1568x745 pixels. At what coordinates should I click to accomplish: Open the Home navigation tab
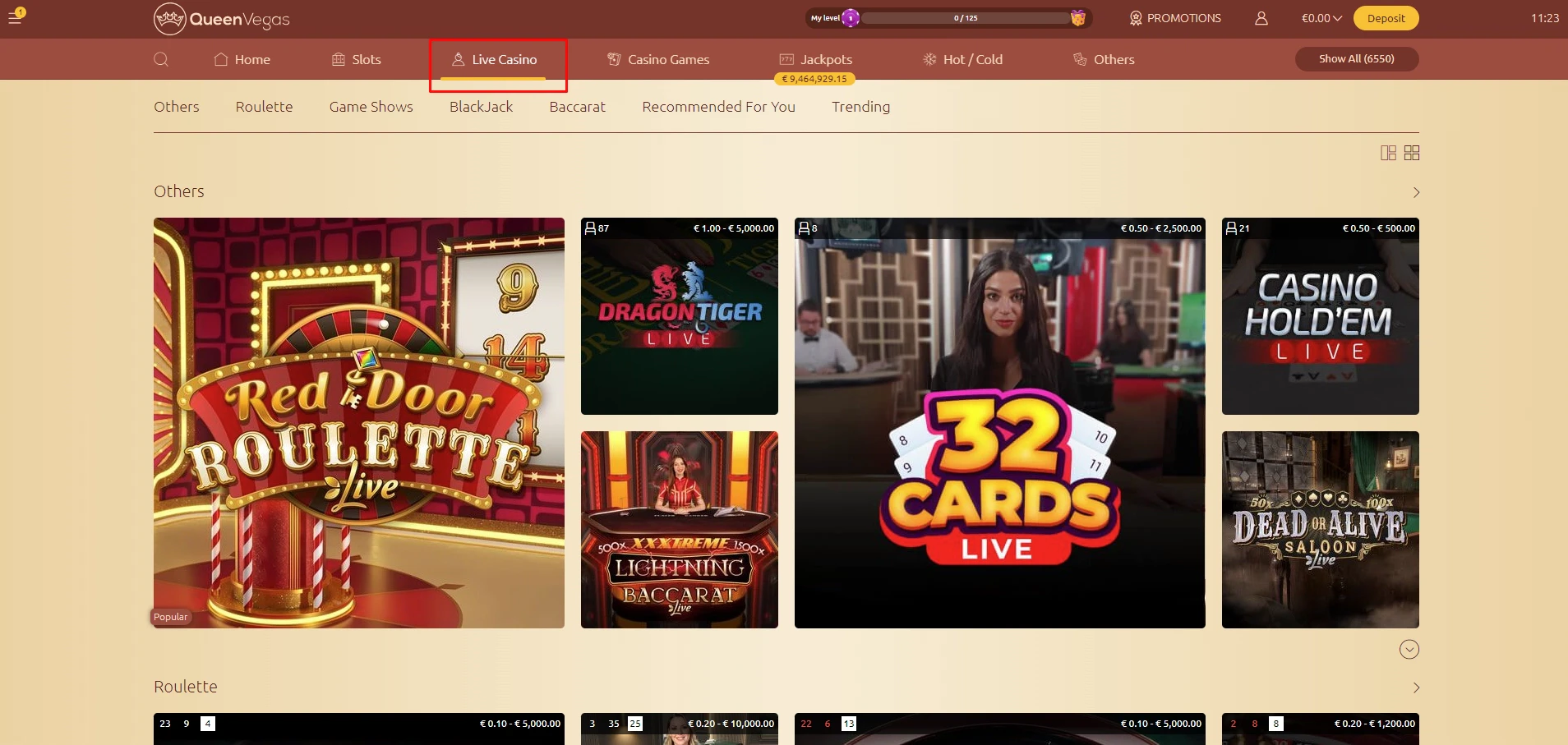(242, 59)
